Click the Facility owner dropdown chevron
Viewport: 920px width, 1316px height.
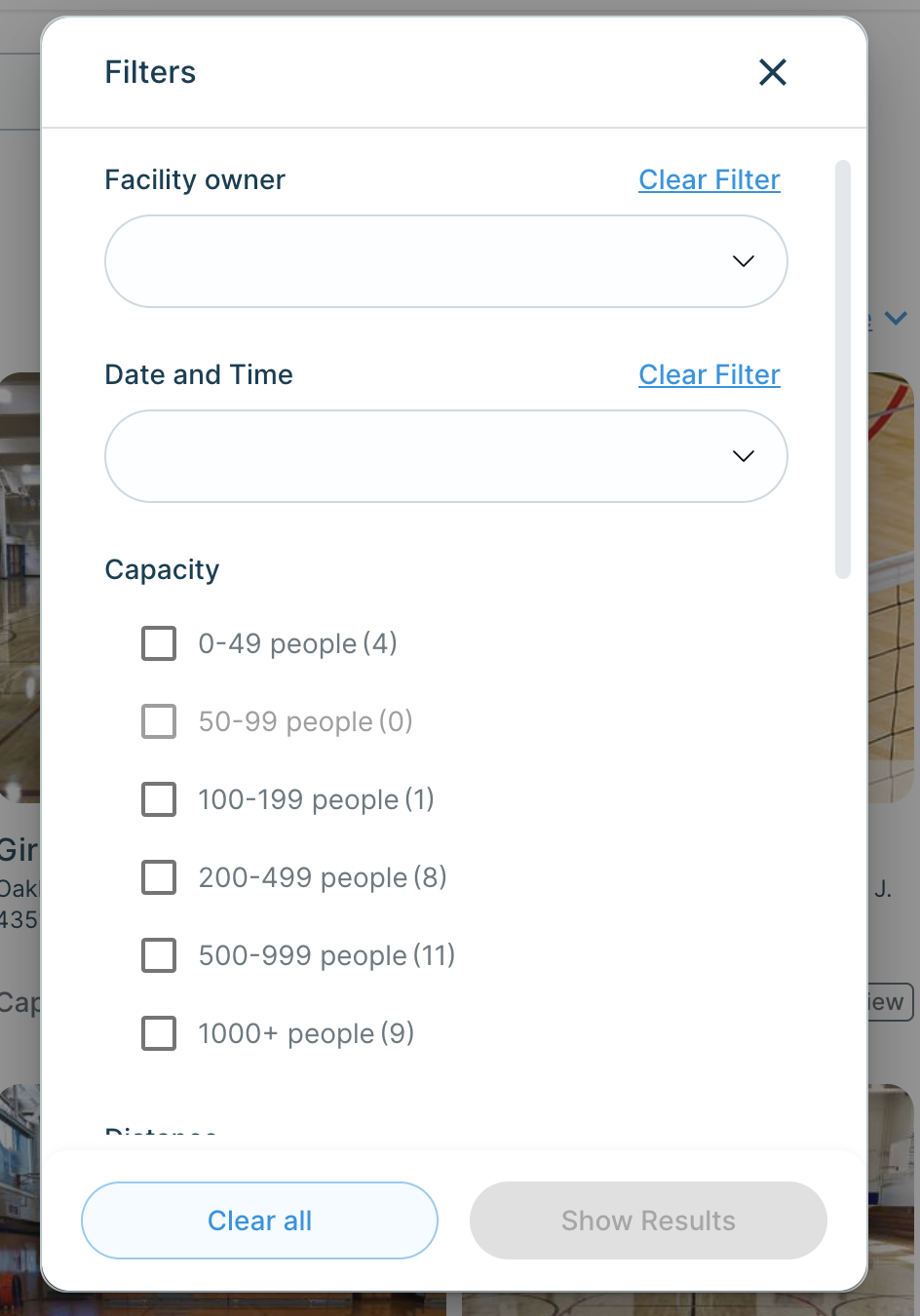pyautogui.click(x=744, y=261)
